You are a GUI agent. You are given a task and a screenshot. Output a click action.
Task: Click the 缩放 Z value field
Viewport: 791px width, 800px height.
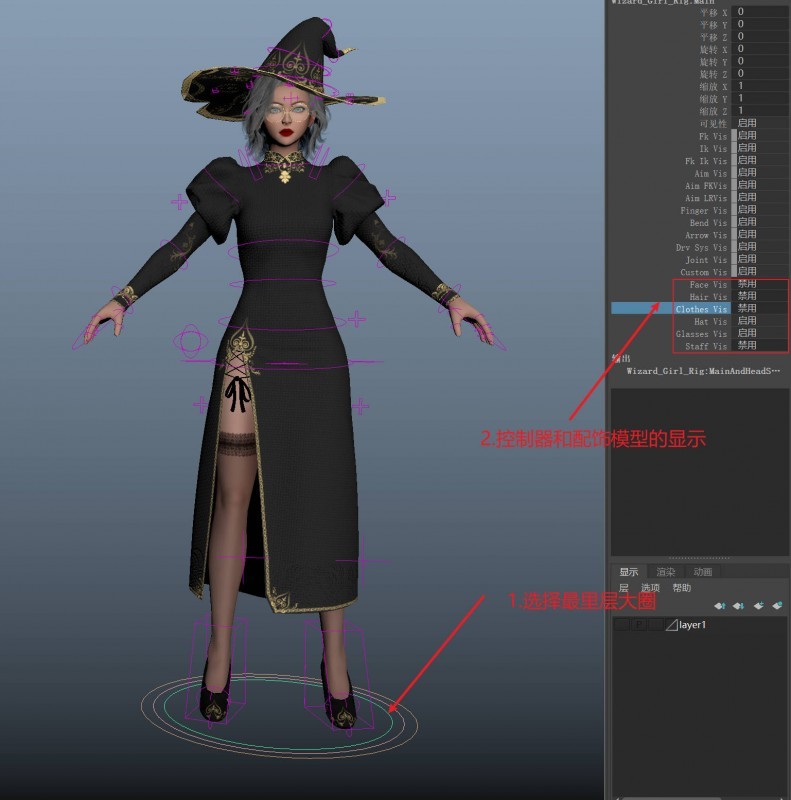760,111
